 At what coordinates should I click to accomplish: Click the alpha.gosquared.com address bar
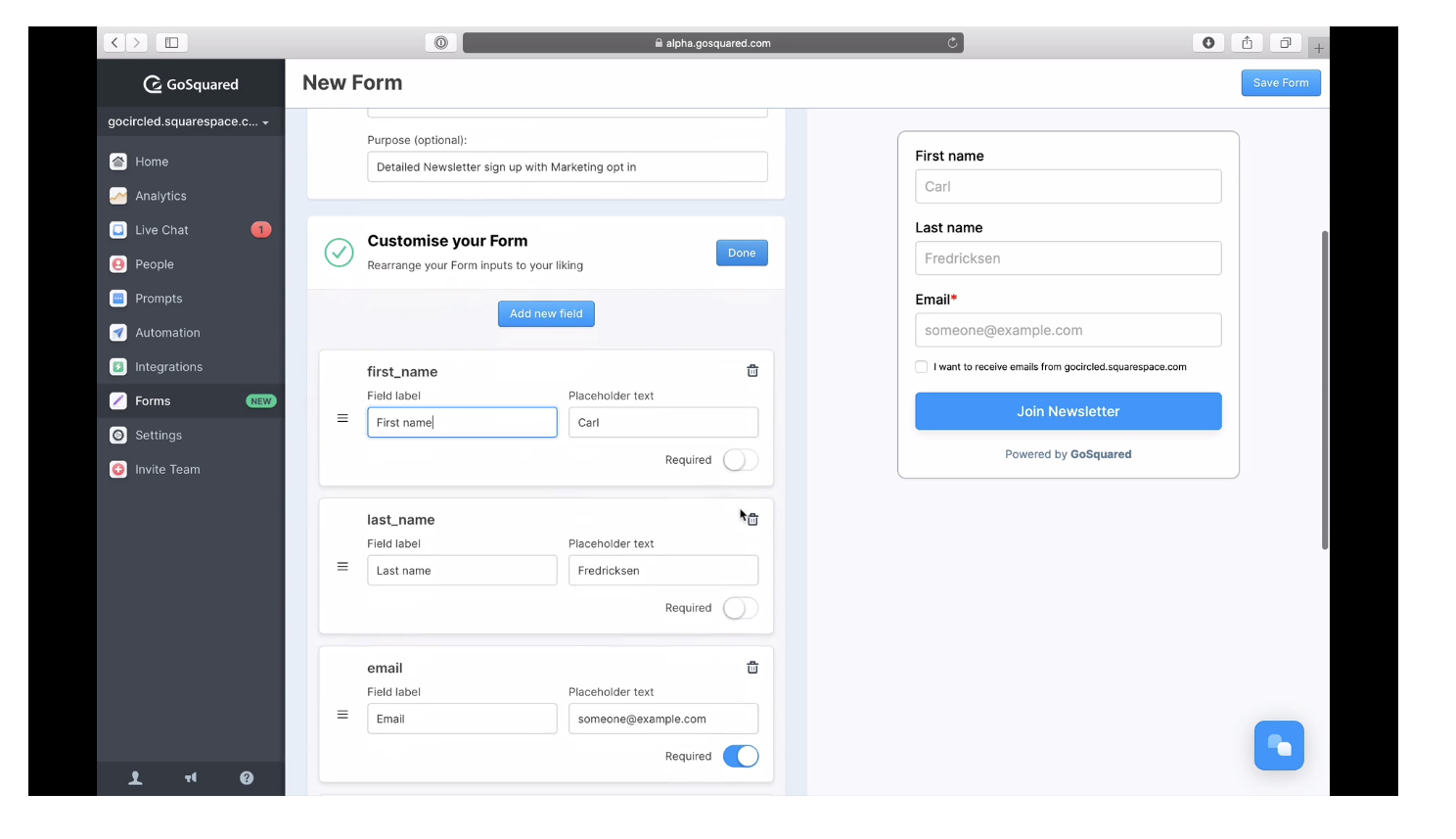pos(713,43)
